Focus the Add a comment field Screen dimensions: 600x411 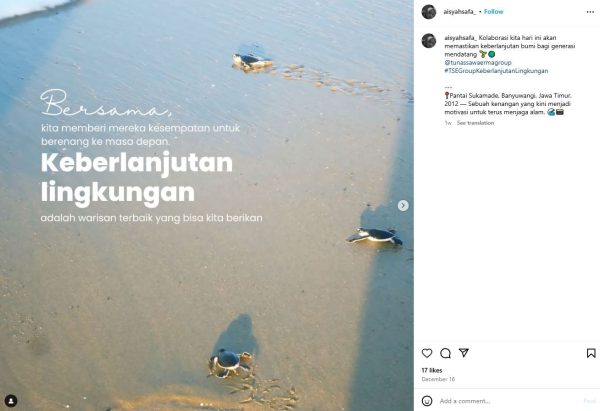pyautogui.click(x=507, y=401)
